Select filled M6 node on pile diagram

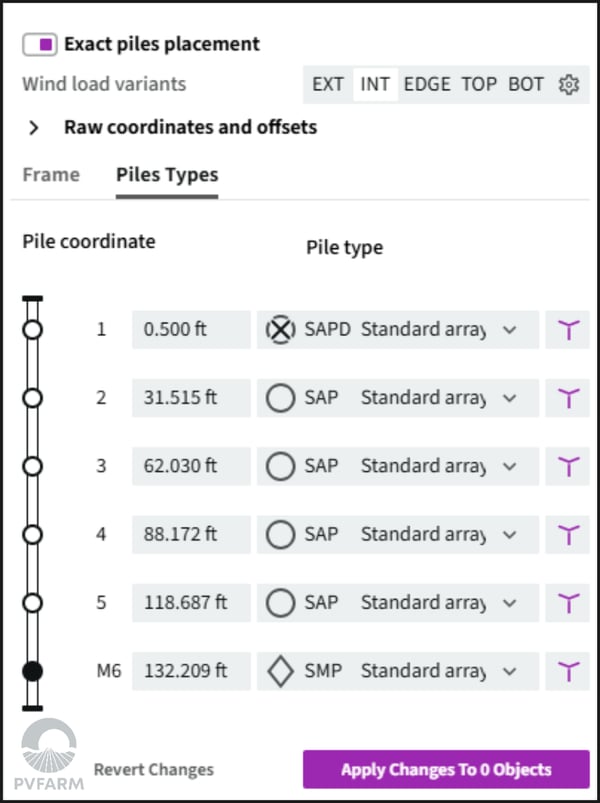coord(33,671)
